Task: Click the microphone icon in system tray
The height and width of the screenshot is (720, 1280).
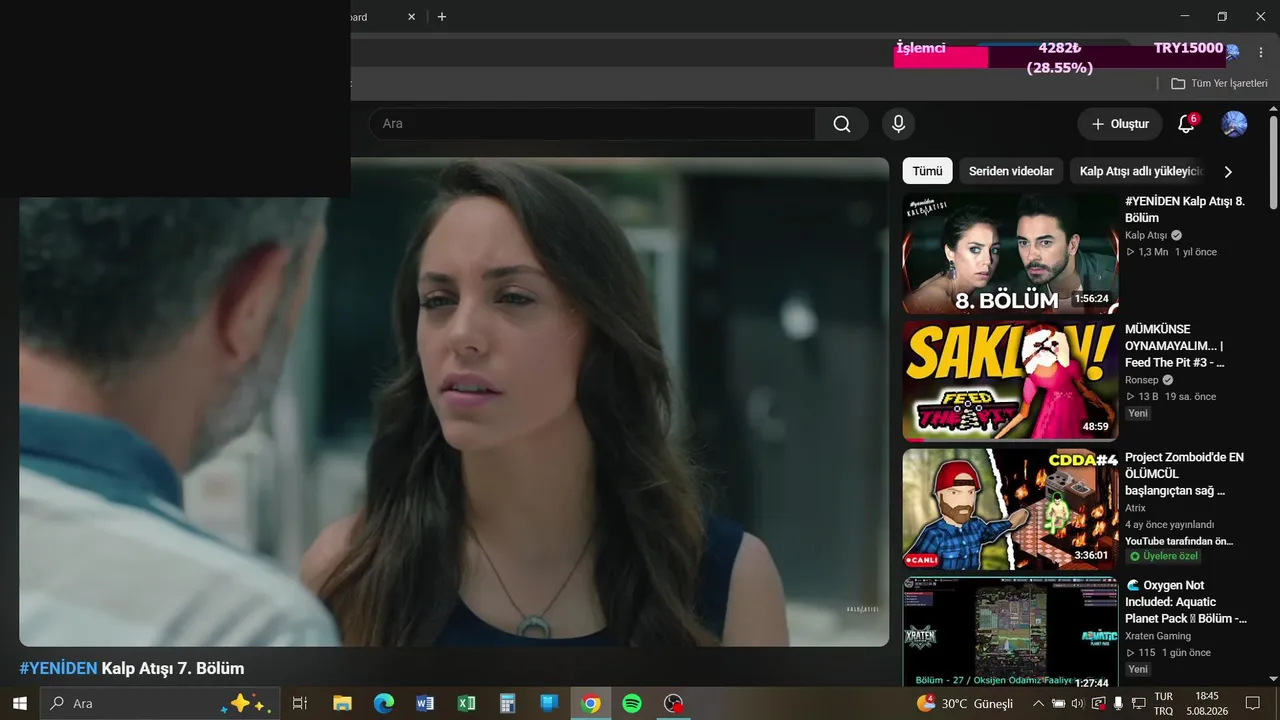Action: tap(1118, 703)
